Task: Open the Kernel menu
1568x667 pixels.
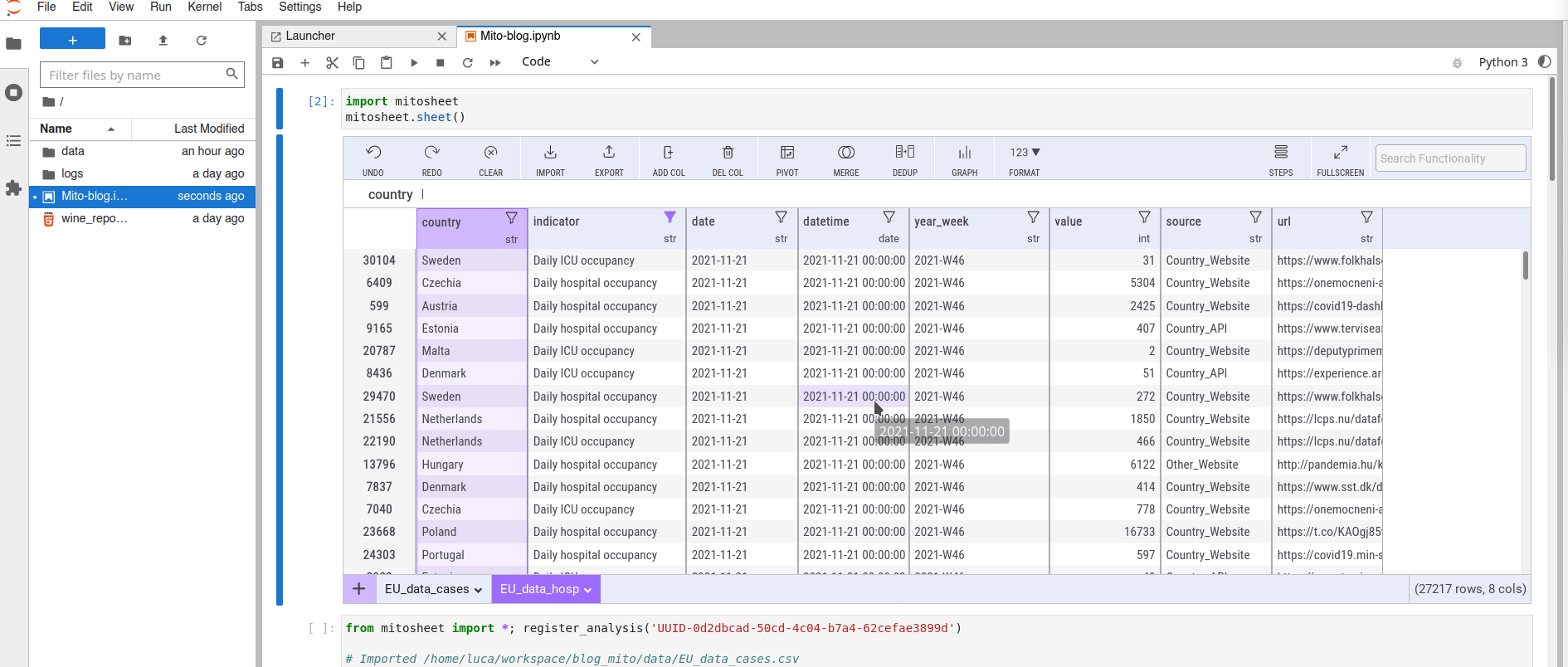Action: pyautogui.click(x=204, y=7)
